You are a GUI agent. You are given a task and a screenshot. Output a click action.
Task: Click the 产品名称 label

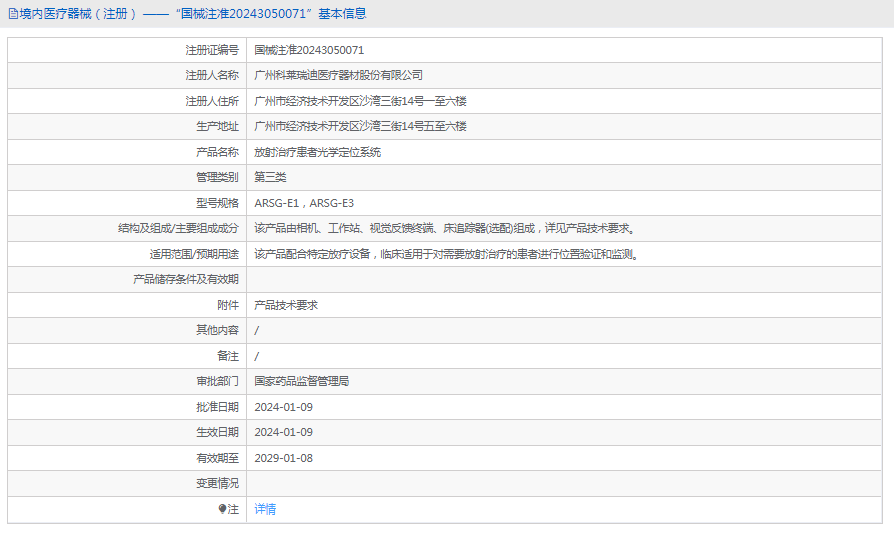pos(217,152)
